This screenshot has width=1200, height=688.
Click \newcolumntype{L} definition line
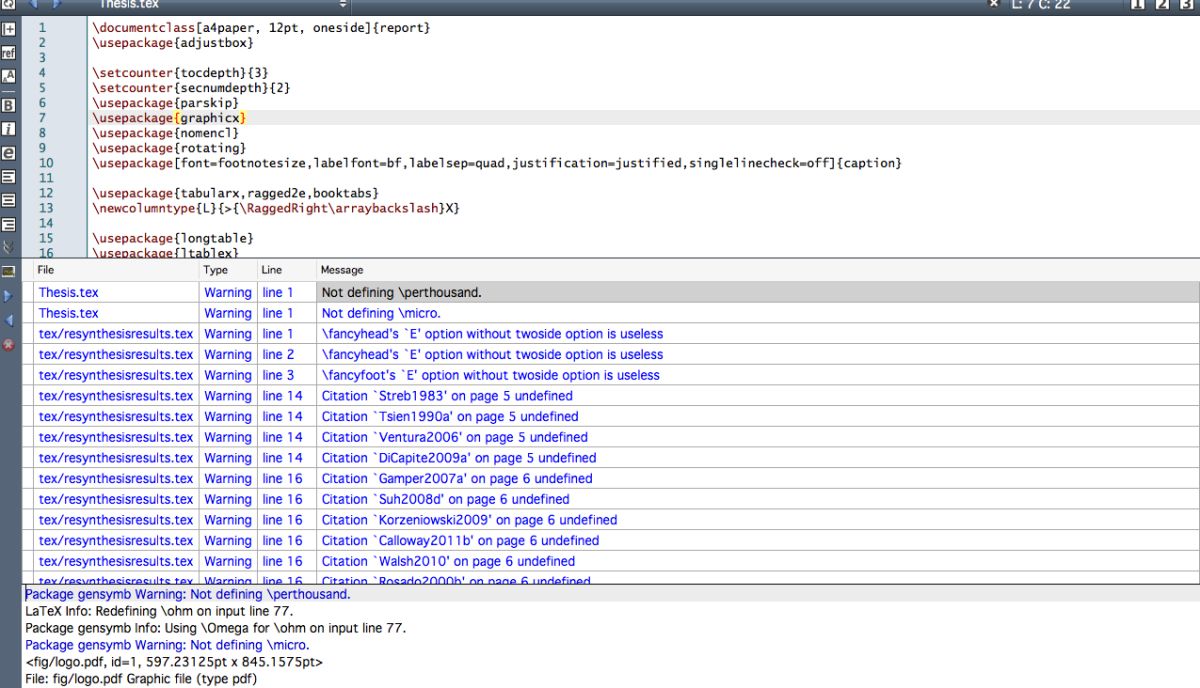276,208
